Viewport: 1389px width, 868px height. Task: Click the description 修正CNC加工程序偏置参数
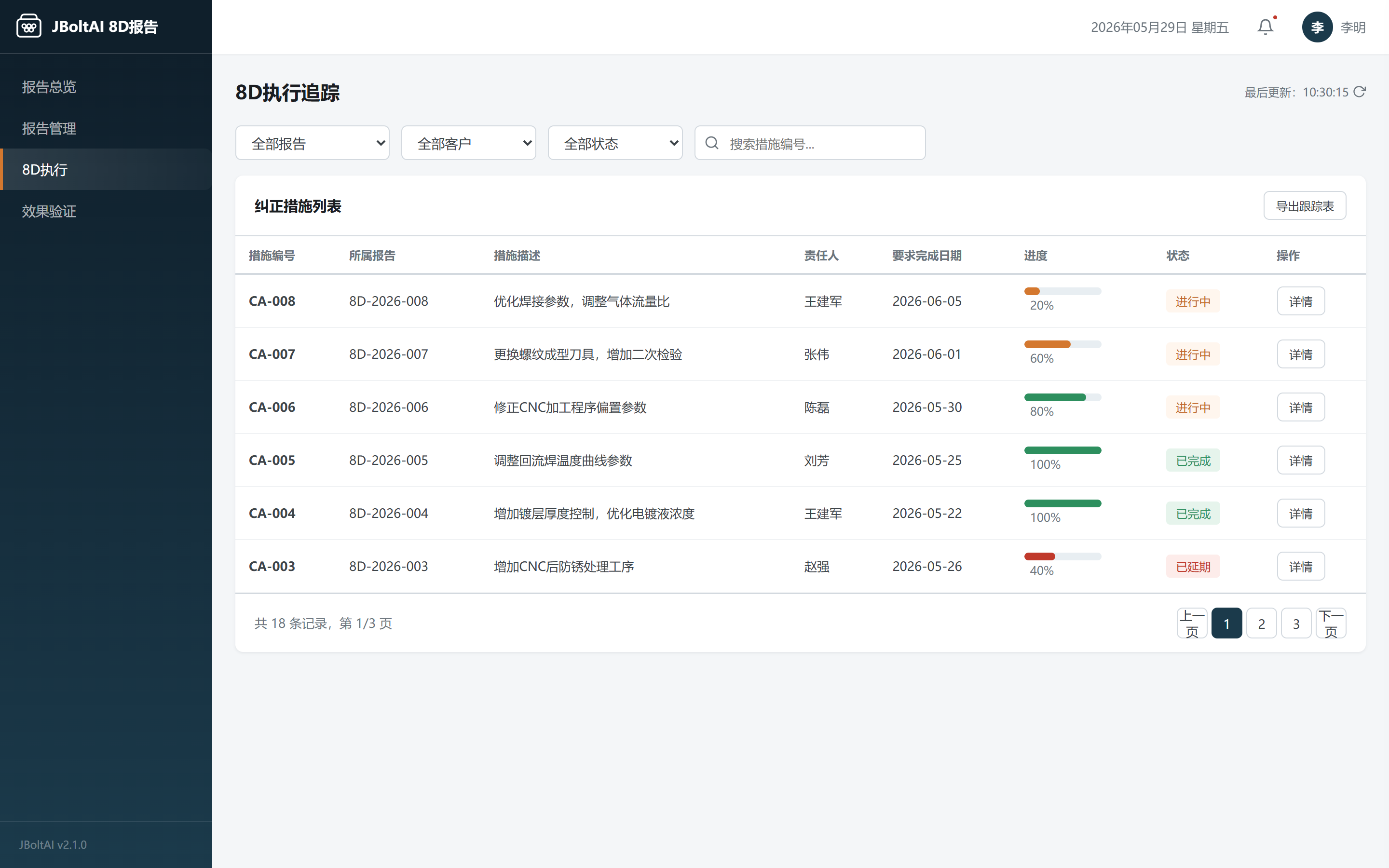570,407
